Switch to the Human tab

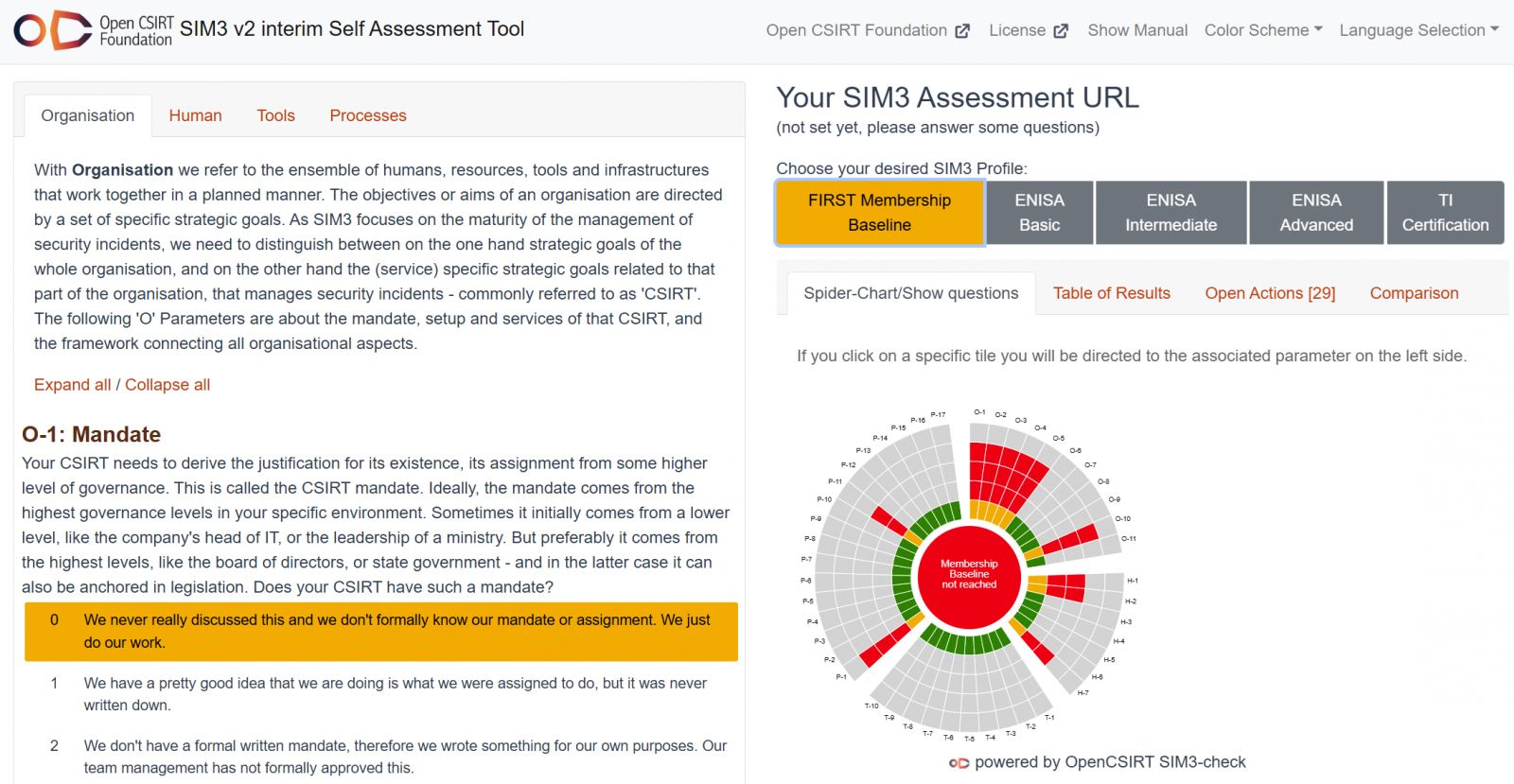point(195,115)
